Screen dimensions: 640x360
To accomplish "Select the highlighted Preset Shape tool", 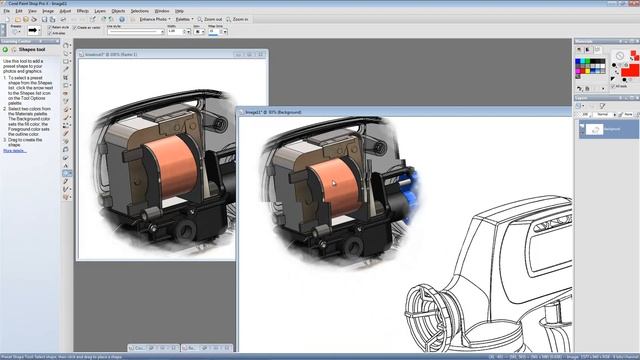I will [x=67, y=173].
